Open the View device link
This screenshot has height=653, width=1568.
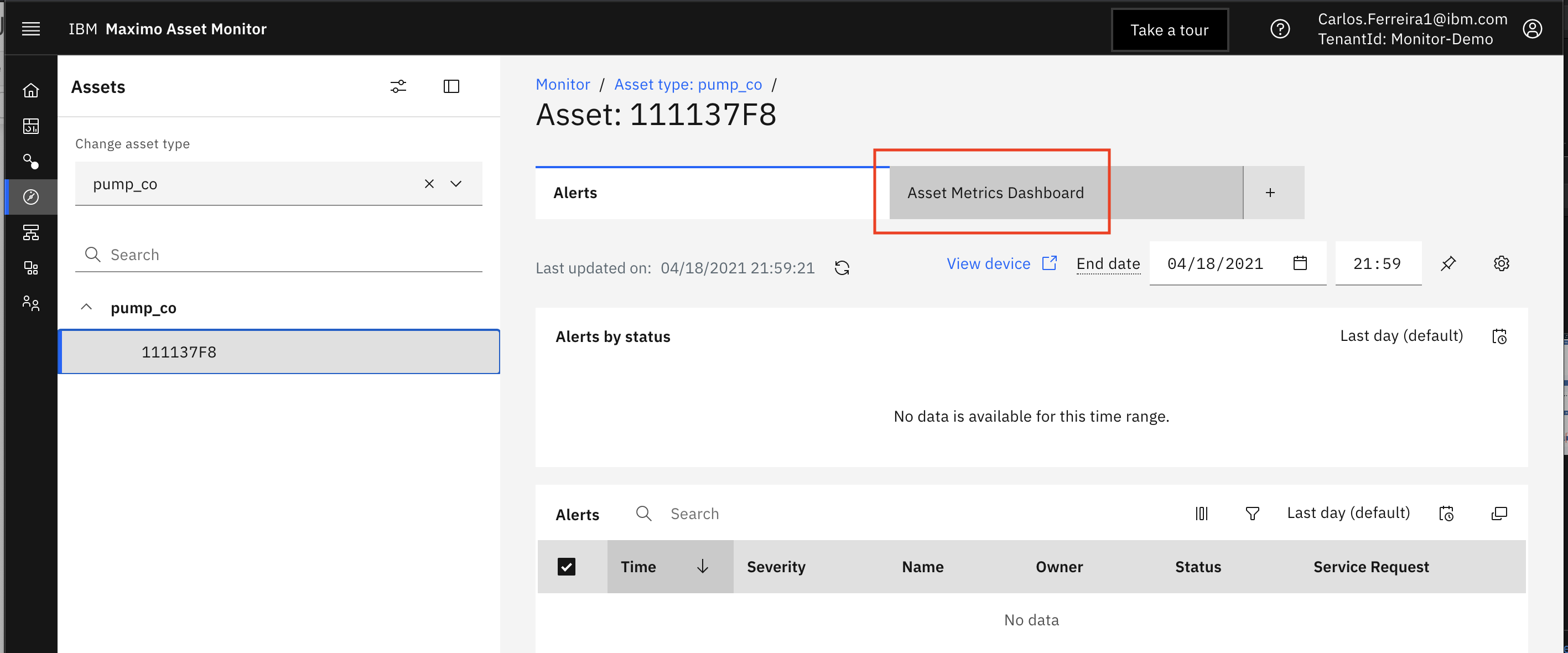point(1001,263)
